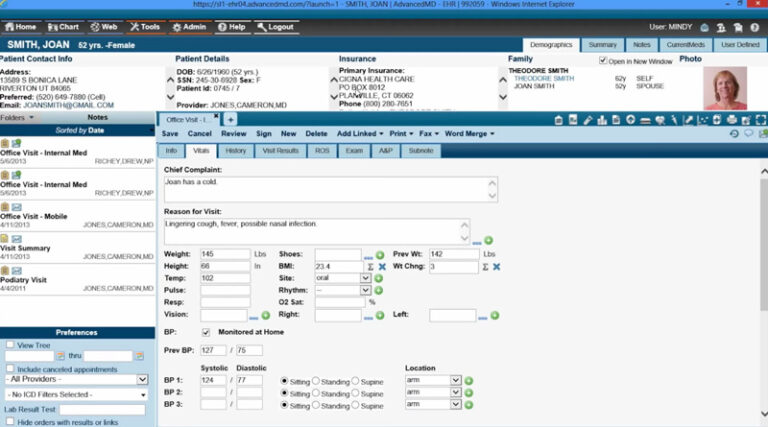768x427 pixels.
Task: Click green plus next to Rhythm dropdown
Action: [378, 290]
